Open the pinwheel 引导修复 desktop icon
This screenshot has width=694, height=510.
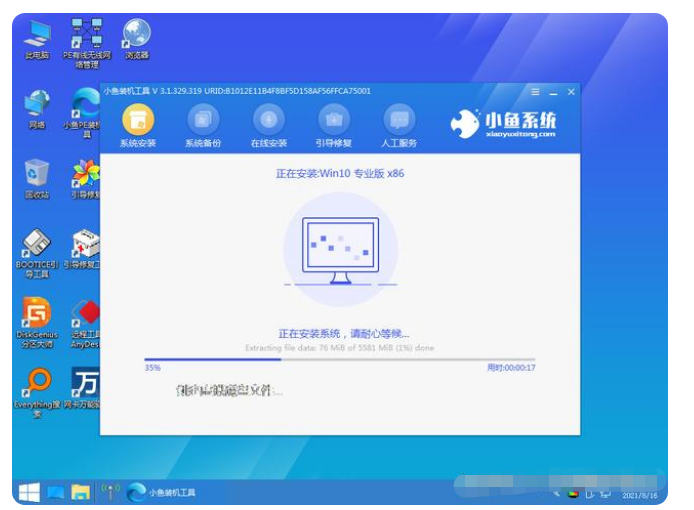85,179
